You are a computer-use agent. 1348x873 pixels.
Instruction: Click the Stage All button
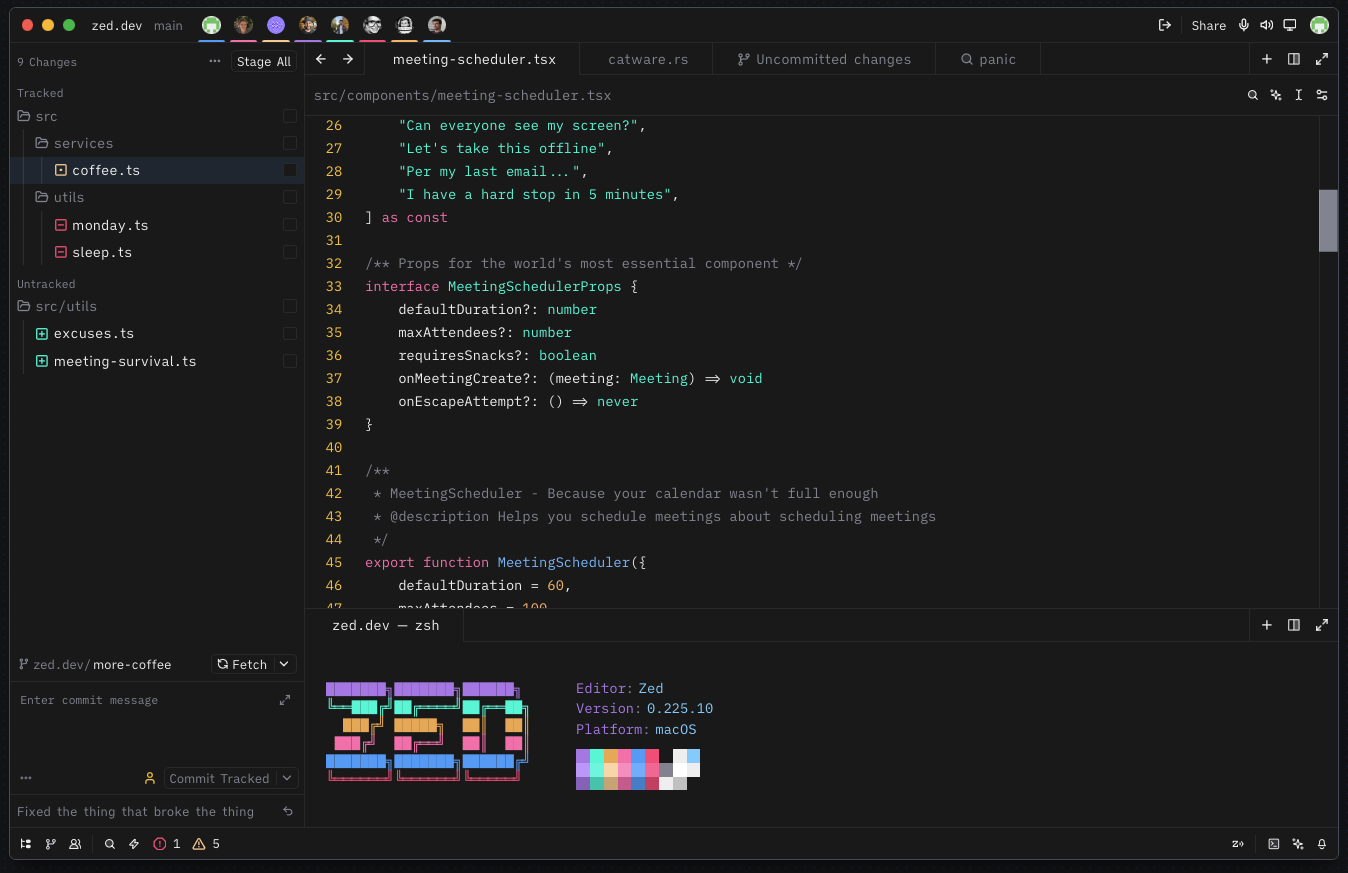(264, 62)
